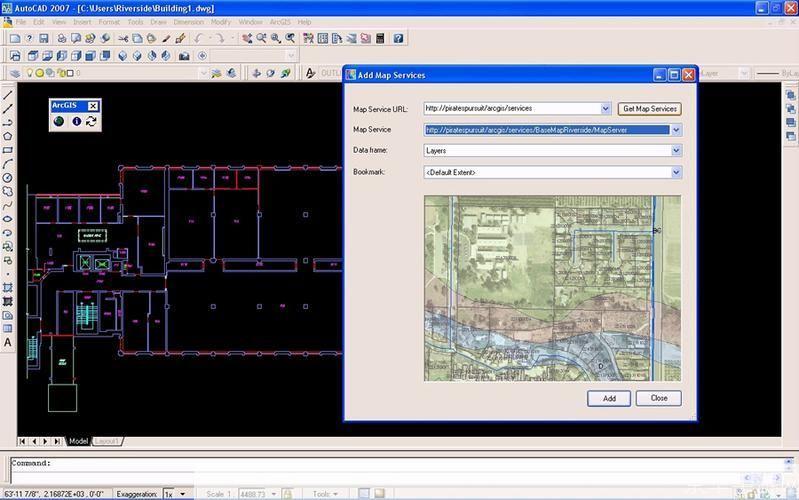Viewport: 799px width, 500px height.
Task: Jump to first layout tab arrow
Action: pos(22,441)
